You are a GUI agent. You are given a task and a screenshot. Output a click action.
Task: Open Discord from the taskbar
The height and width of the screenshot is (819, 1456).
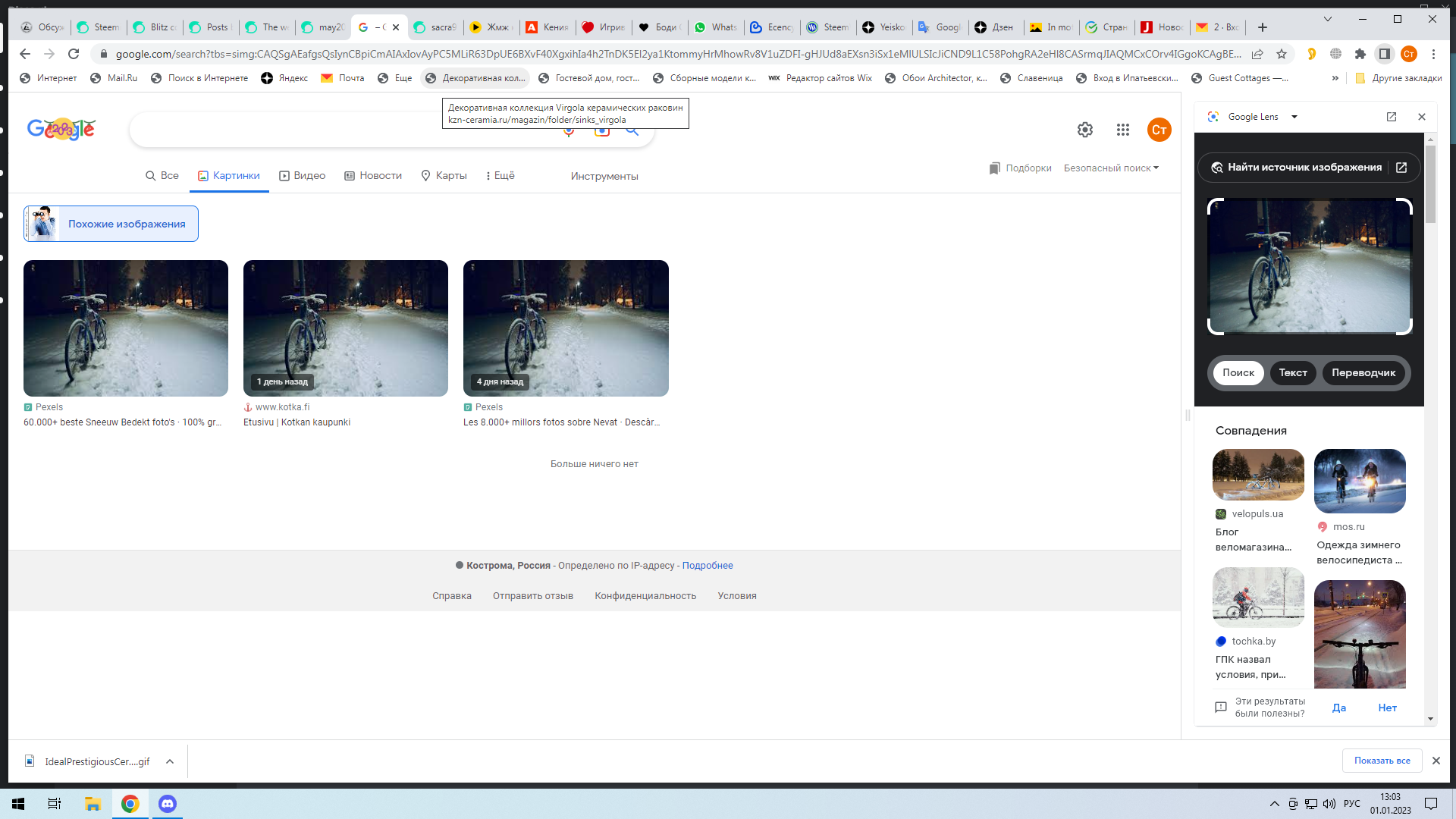168,804
